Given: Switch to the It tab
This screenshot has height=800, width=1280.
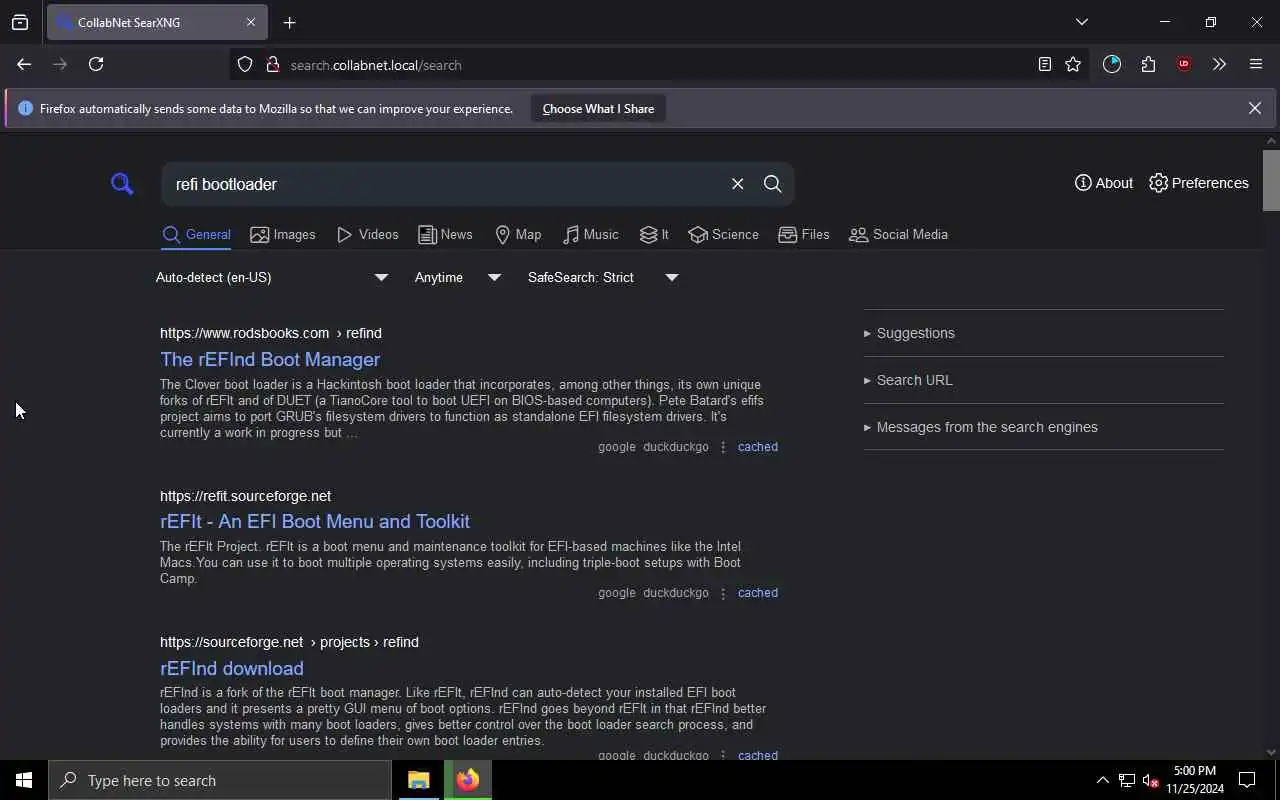Looking at the screenshot, I should 654,235.
